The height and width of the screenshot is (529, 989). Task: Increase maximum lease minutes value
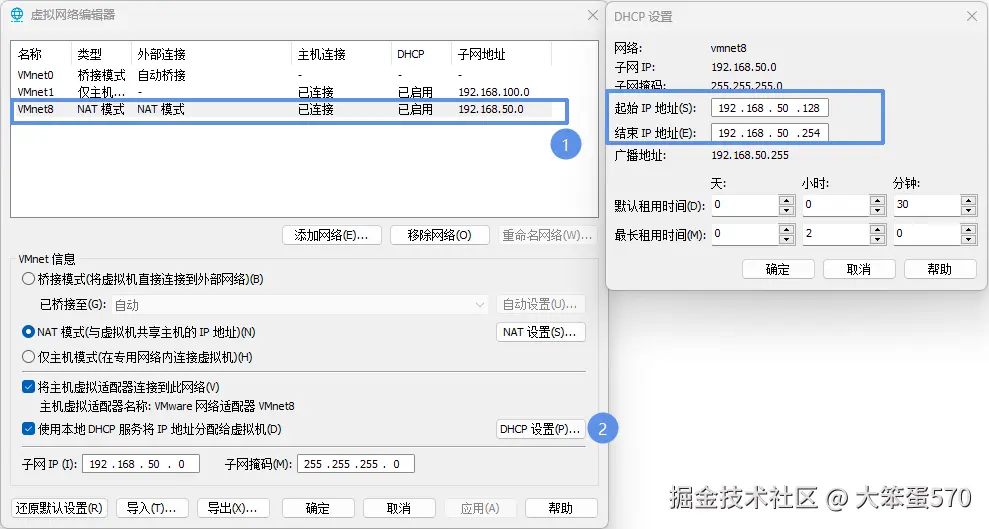click(969, 230)
